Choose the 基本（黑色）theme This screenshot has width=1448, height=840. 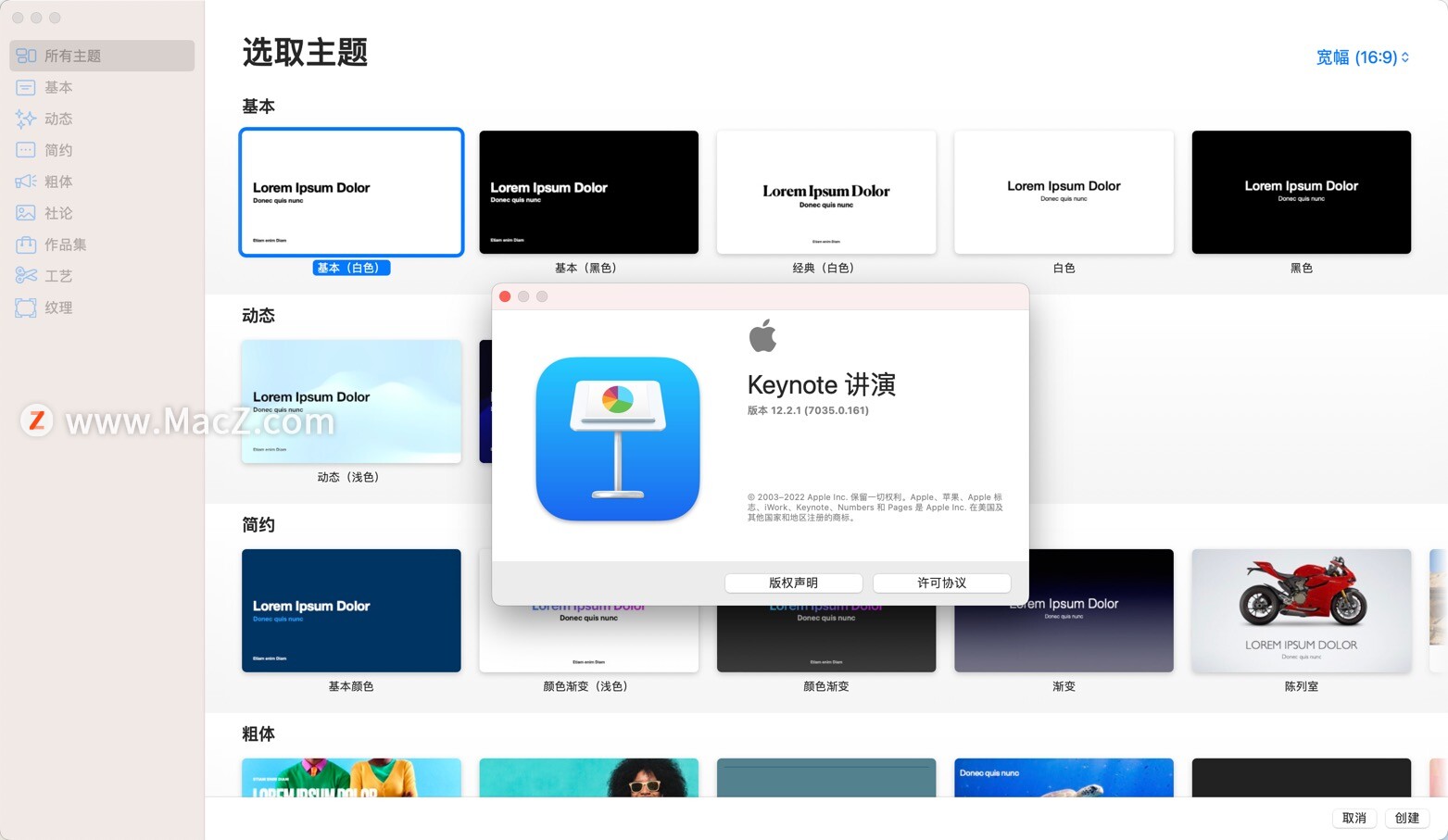[588, 192]
